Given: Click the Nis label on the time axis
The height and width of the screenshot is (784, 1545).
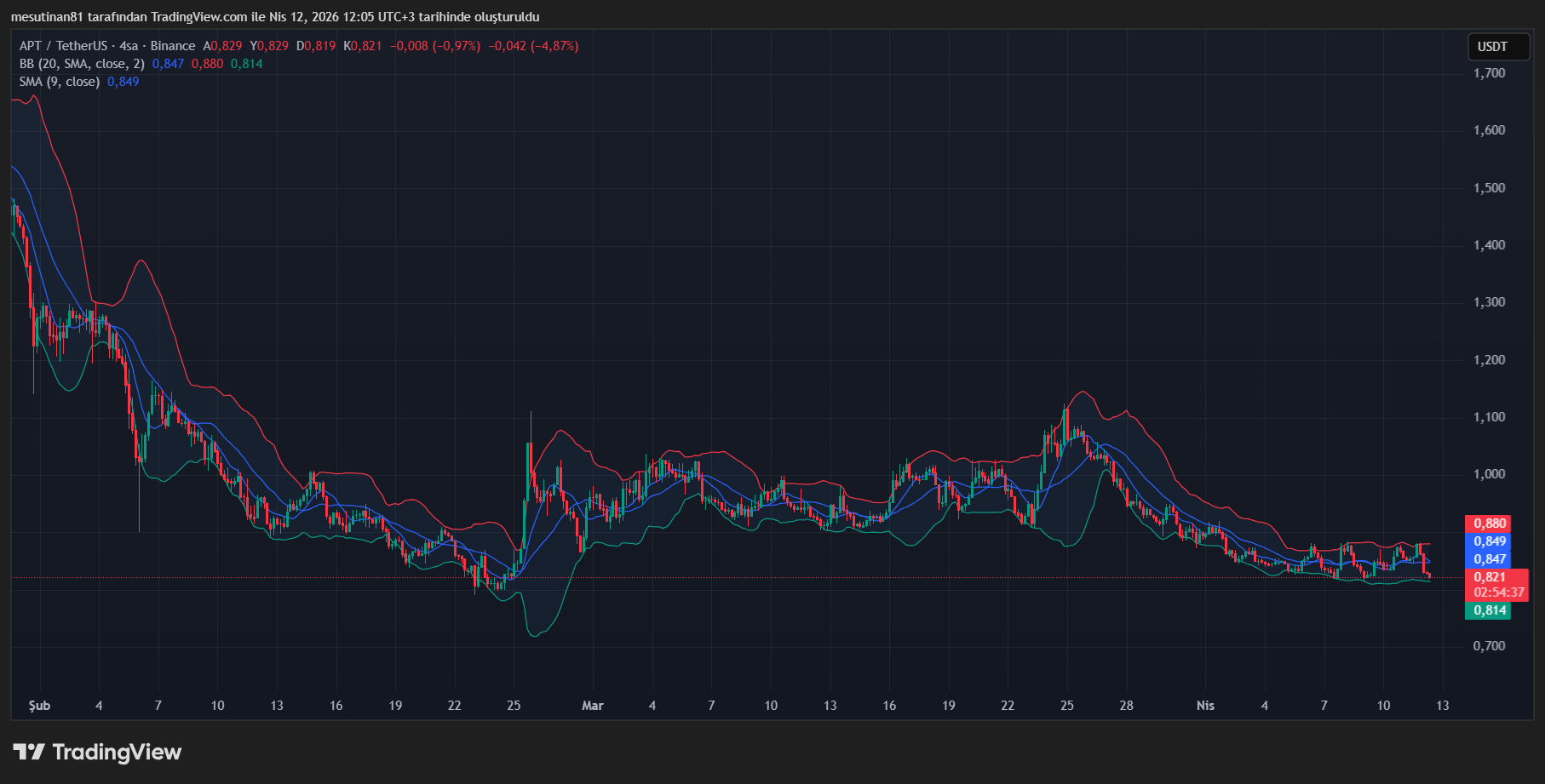Looking at the screenshot, I should pos(1205,706).
